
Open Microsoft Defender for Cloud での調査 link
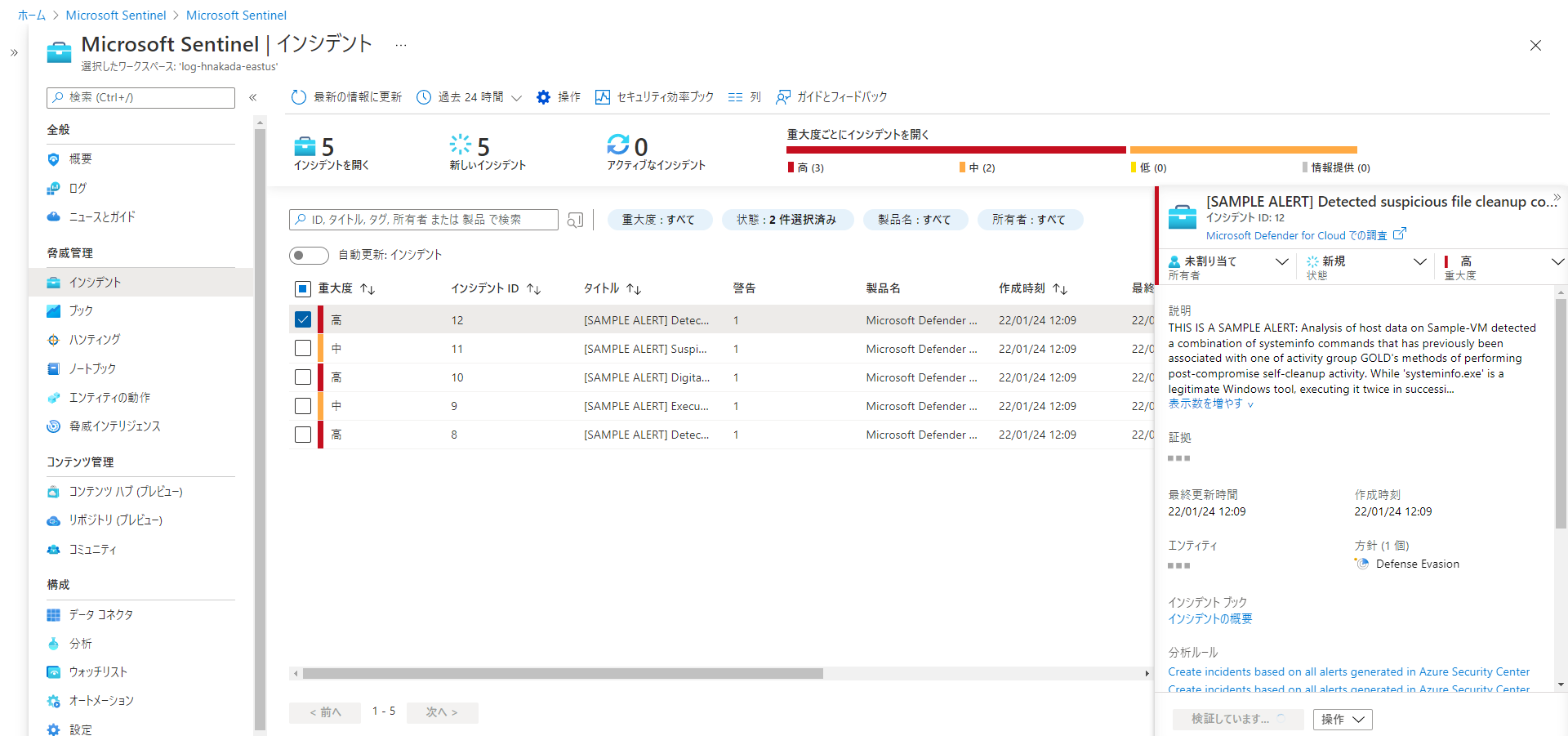1296,235
